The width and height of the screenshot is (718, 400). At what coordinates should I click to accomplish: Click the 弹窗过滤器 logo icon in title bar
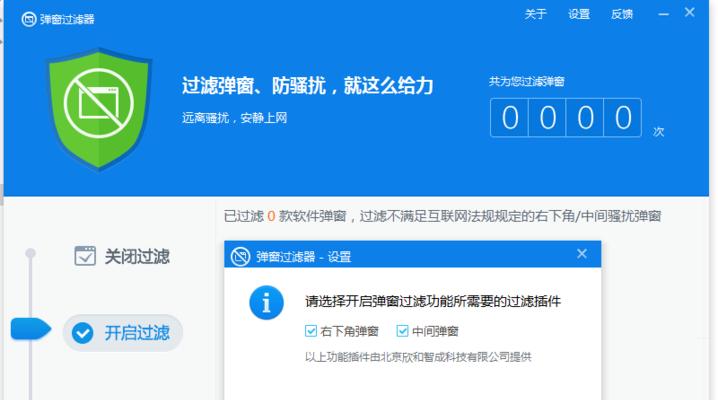(x=29, y=19)
